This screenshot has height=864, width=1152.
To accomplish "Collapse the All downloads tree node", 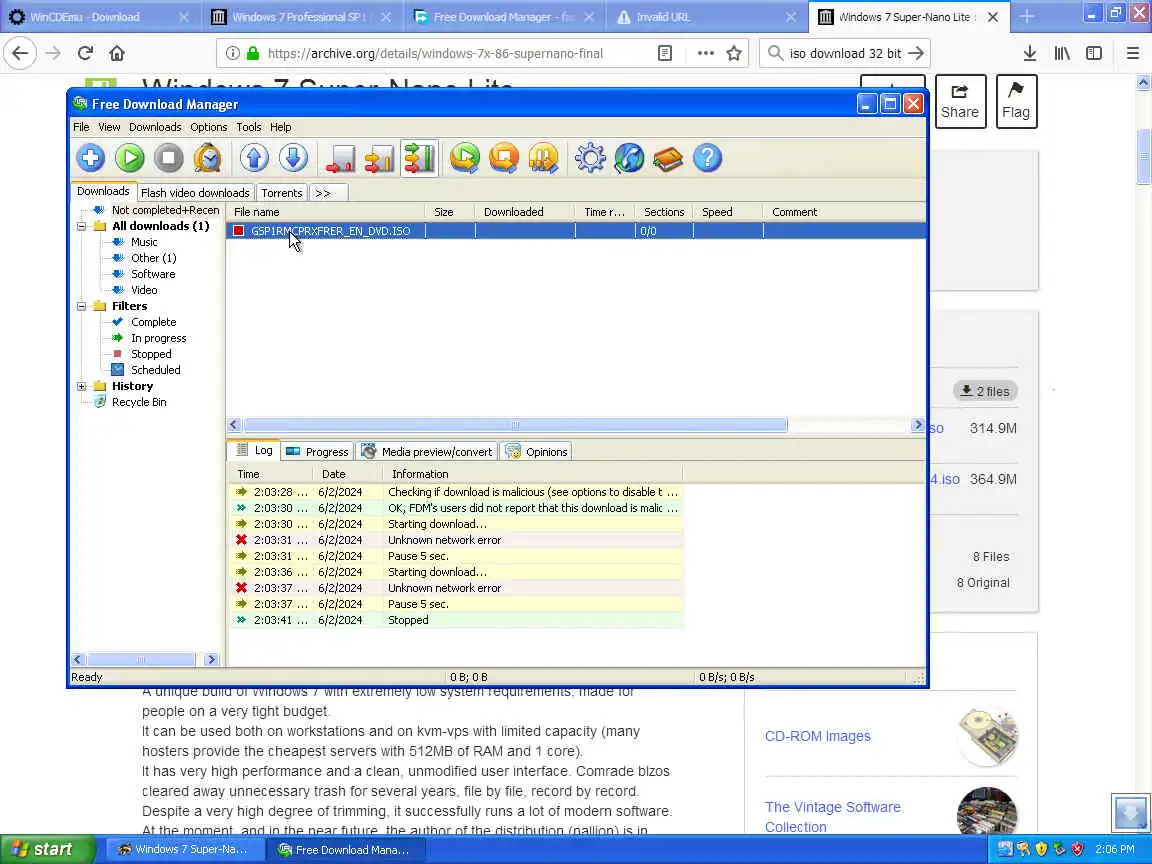I will pyautogui.click(x=82, y=226).
